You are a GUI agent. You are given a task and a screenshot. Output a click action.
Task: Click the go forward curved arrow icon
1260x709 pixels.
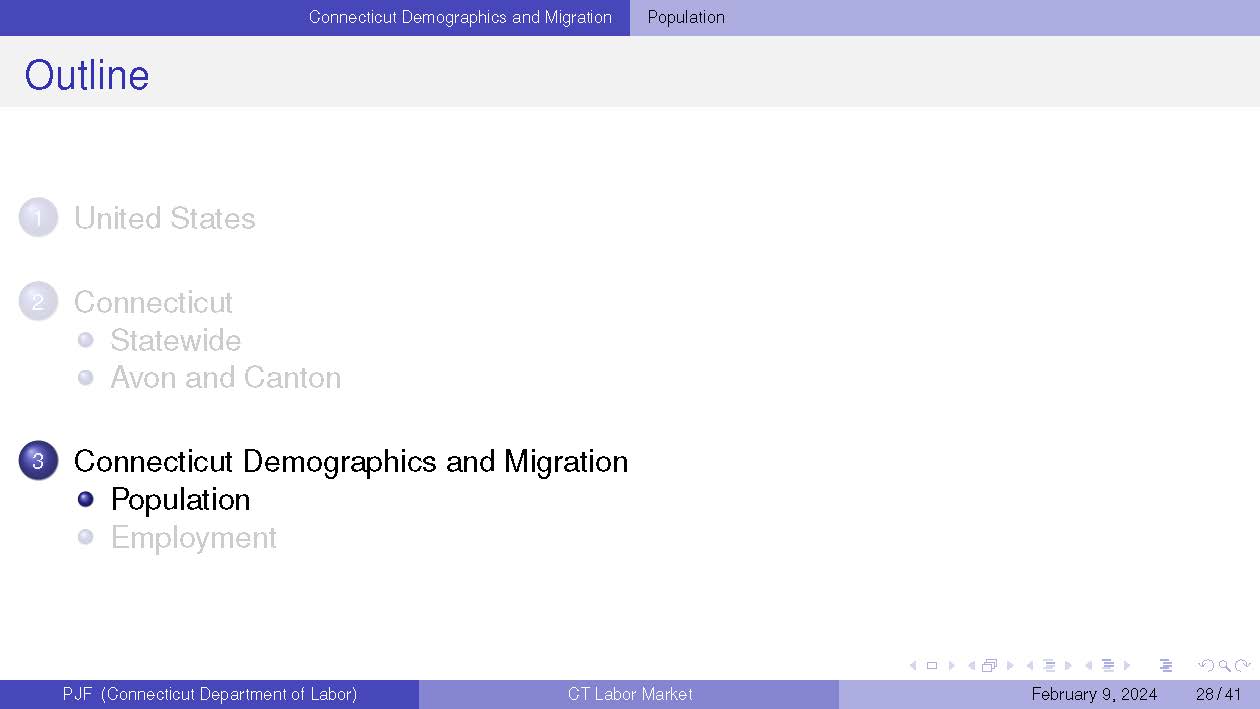1242,666
